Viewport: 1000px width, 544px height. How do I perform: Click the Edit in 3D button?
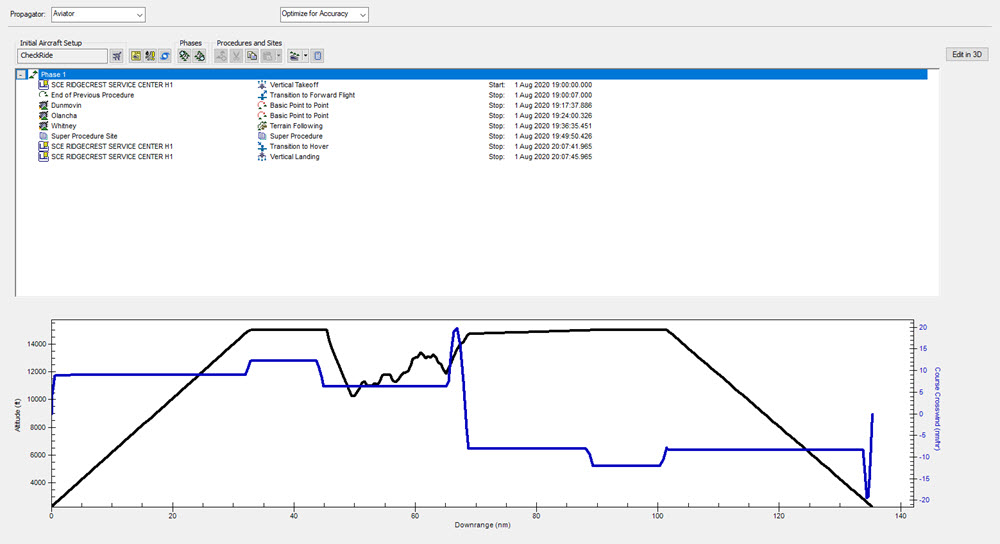point(967,55)
